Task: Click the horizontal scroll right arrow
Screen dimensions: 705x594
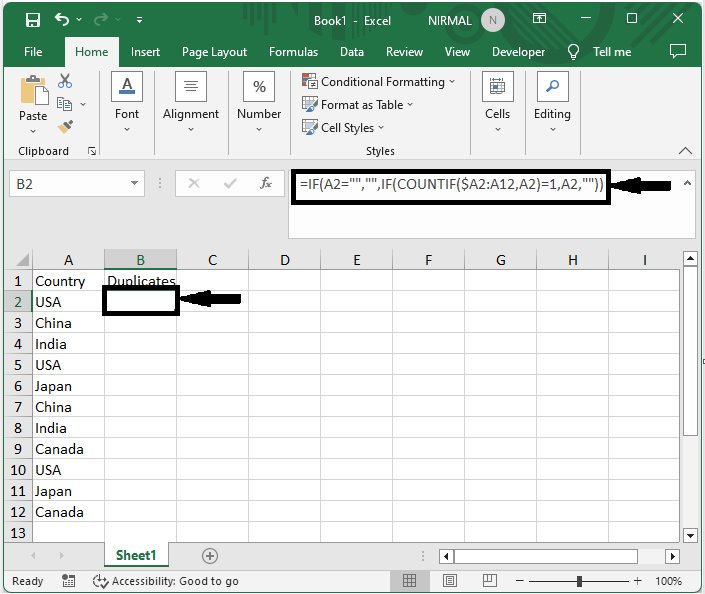Action: click(x=672, y=556)
